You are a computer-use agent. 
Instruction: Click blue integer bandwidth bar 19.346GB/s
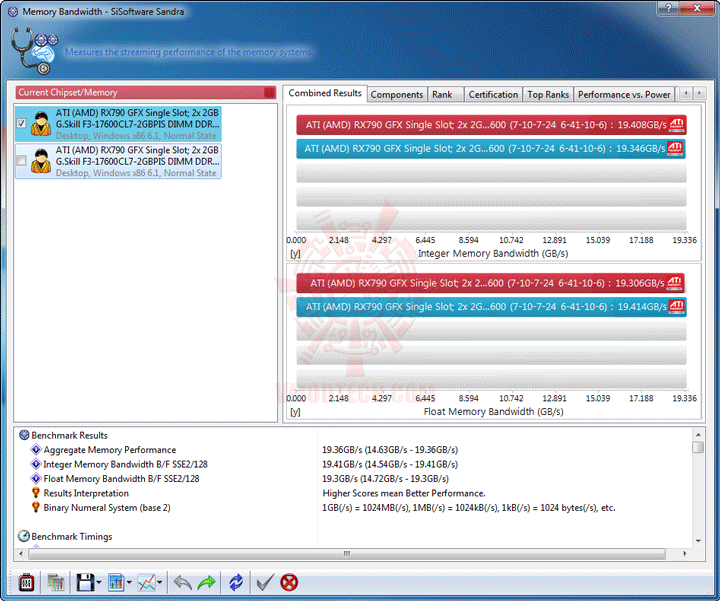click(491, 149)
